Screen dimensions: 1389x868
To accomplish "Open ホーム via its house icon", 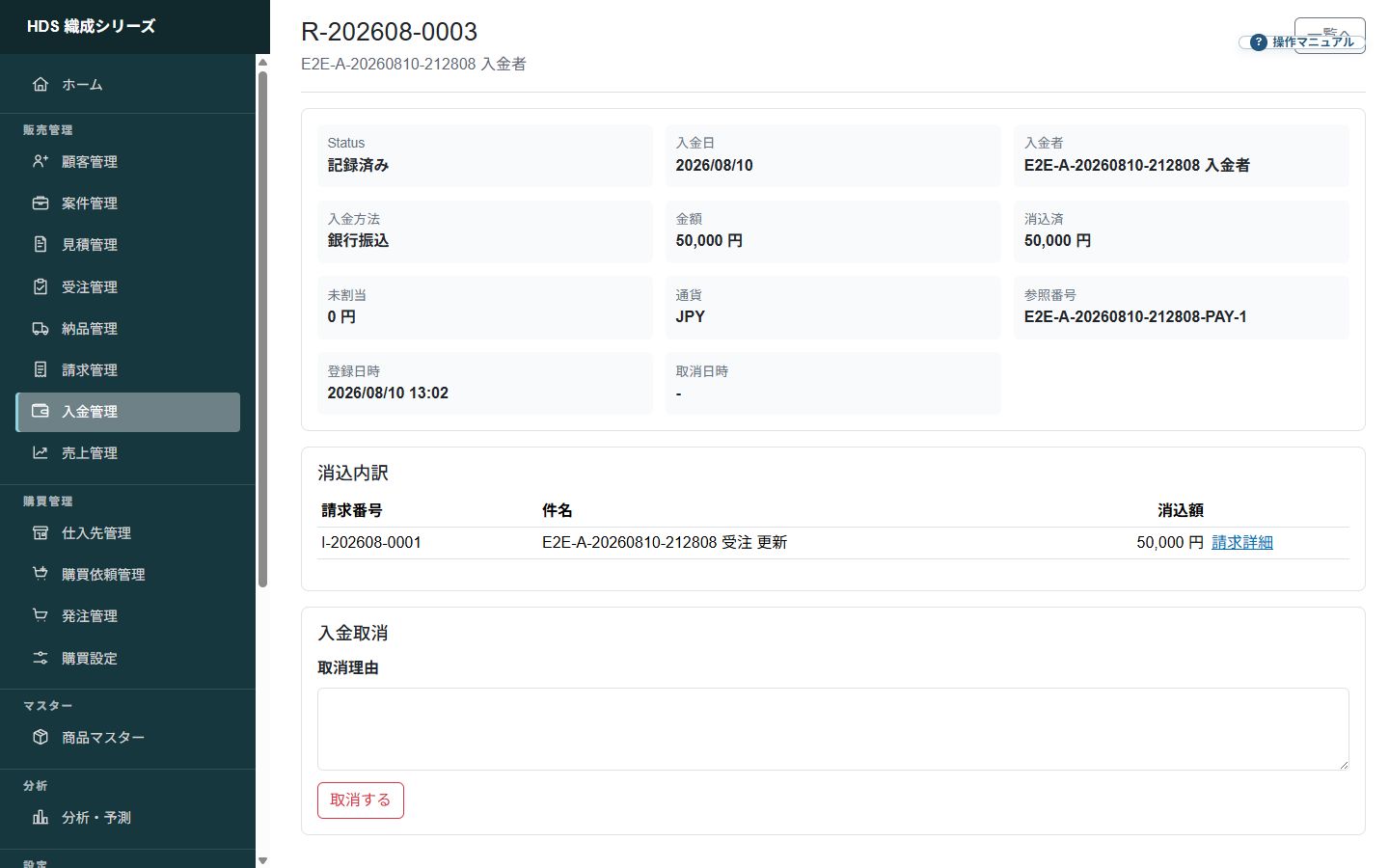I will [x=41, y=85].
